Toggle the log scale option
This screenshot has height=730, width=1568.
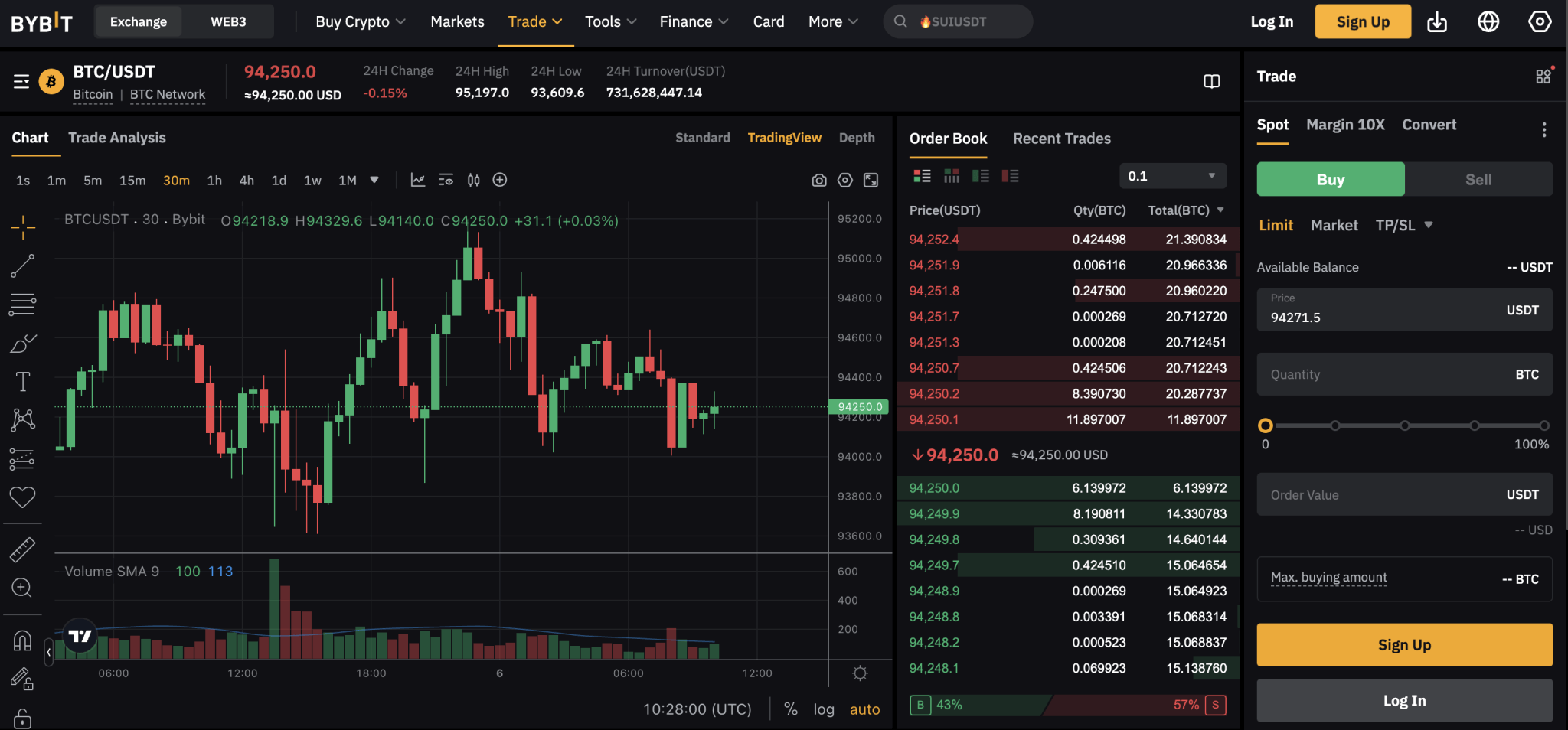[x=823, y=709]
